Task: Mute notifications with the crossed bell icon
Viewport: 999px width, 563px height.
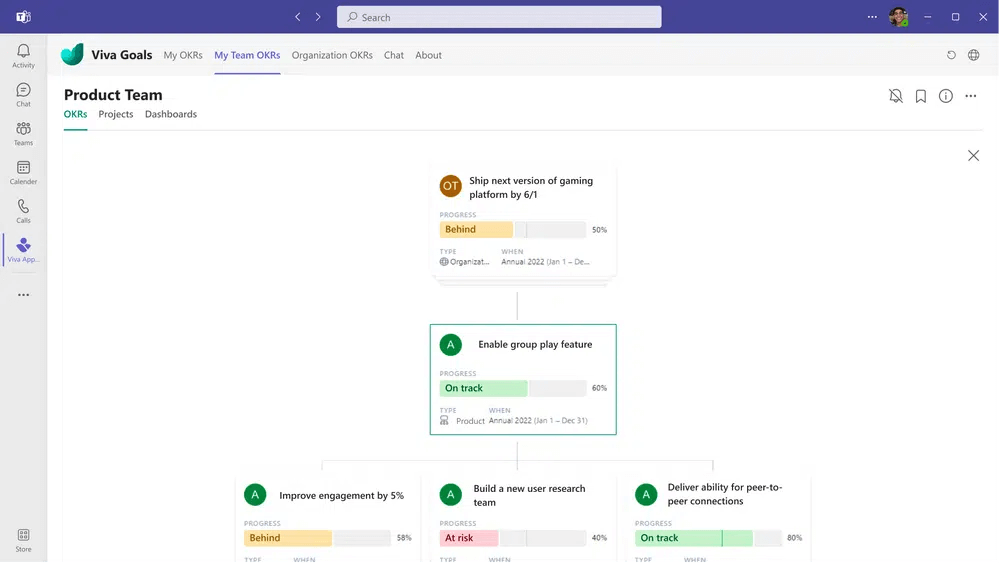Action: click(896, 96)
